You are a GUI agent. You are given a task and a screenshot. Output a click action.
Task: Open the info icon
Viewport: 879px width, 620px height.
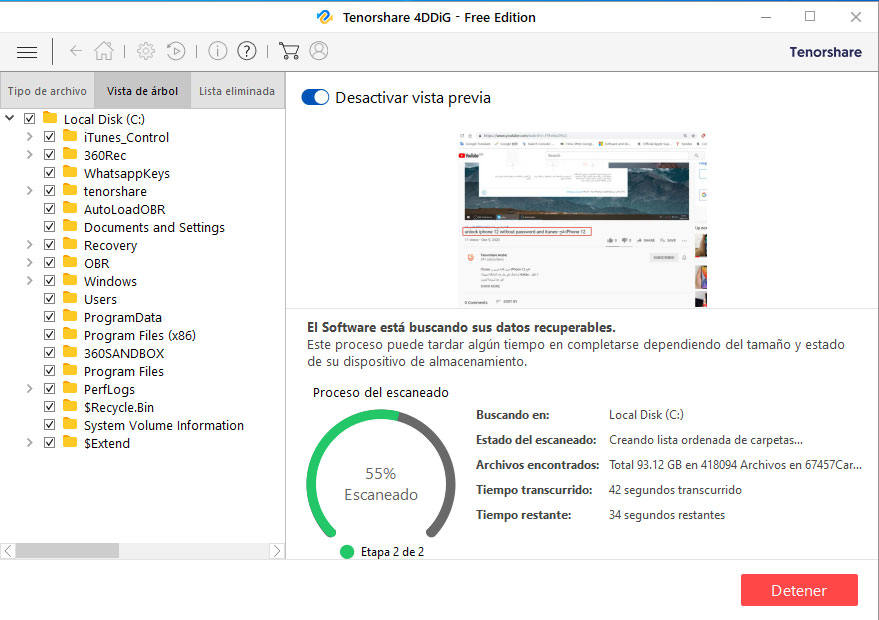point(218,51)
